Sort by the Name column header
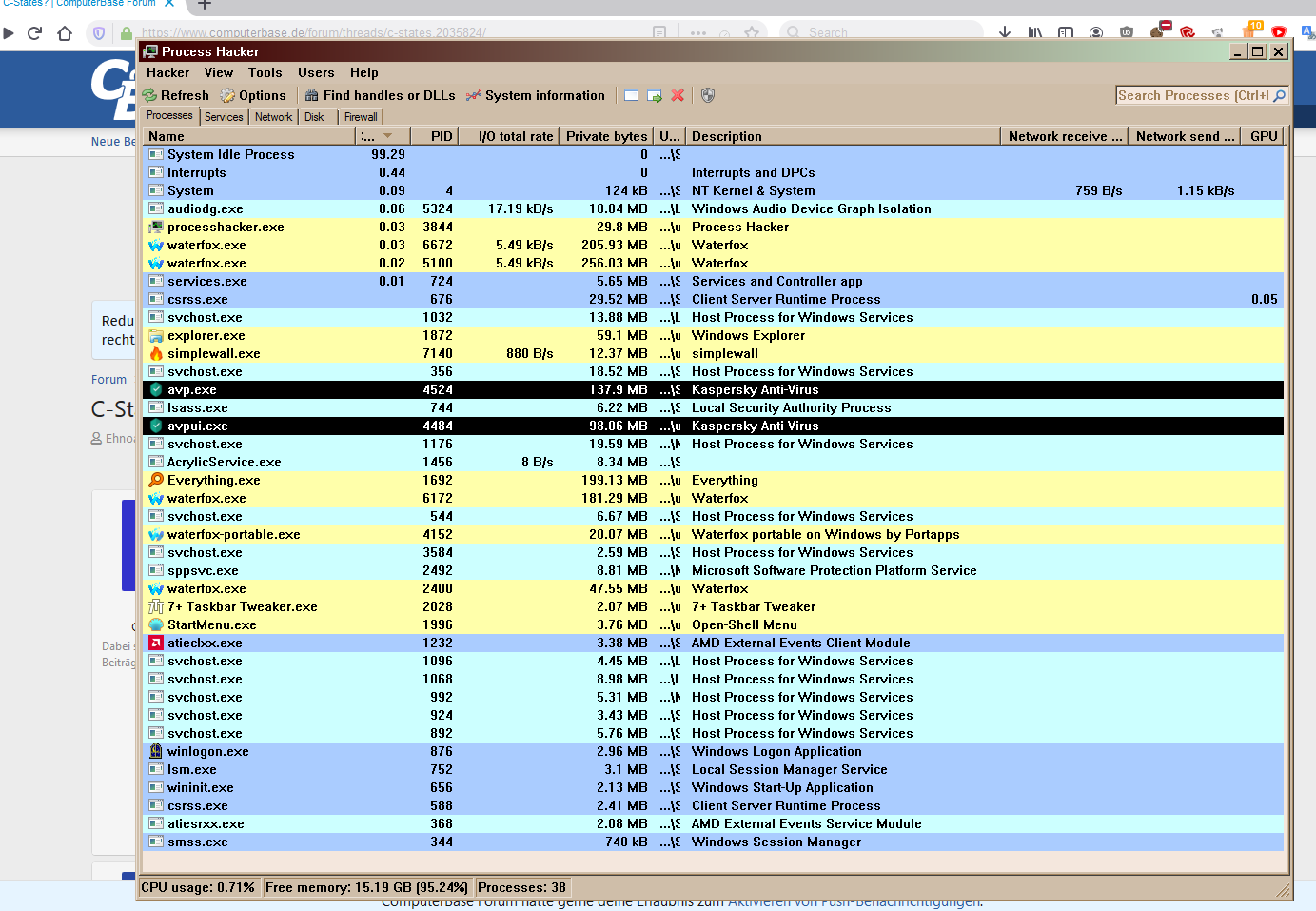Screen dimensions: 1316x911 pyautogui.click(x=249, y=136)
